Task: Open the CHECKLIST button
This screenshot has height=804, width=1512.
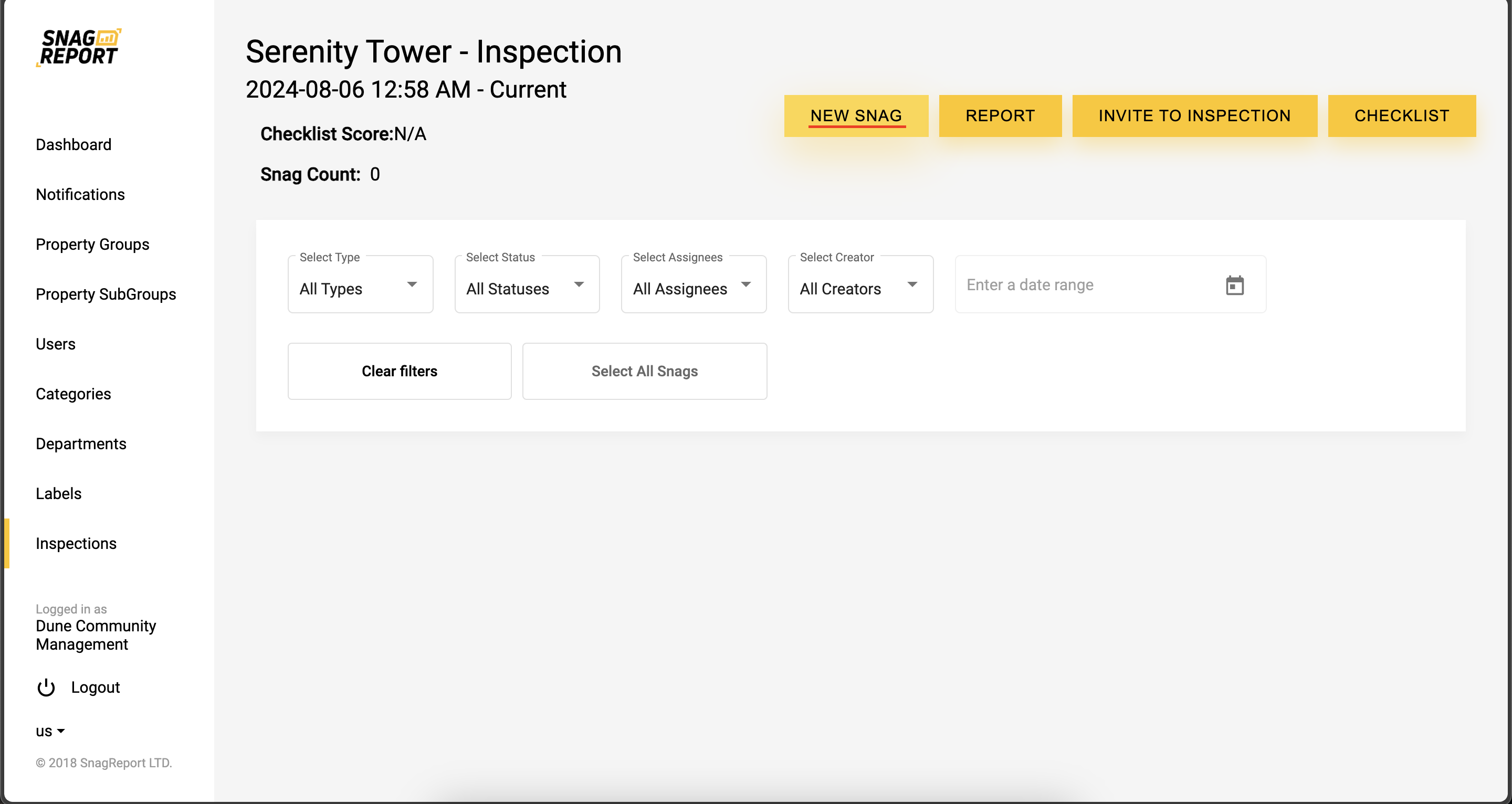Action: pyautogui.click(x=1401, y=115)
